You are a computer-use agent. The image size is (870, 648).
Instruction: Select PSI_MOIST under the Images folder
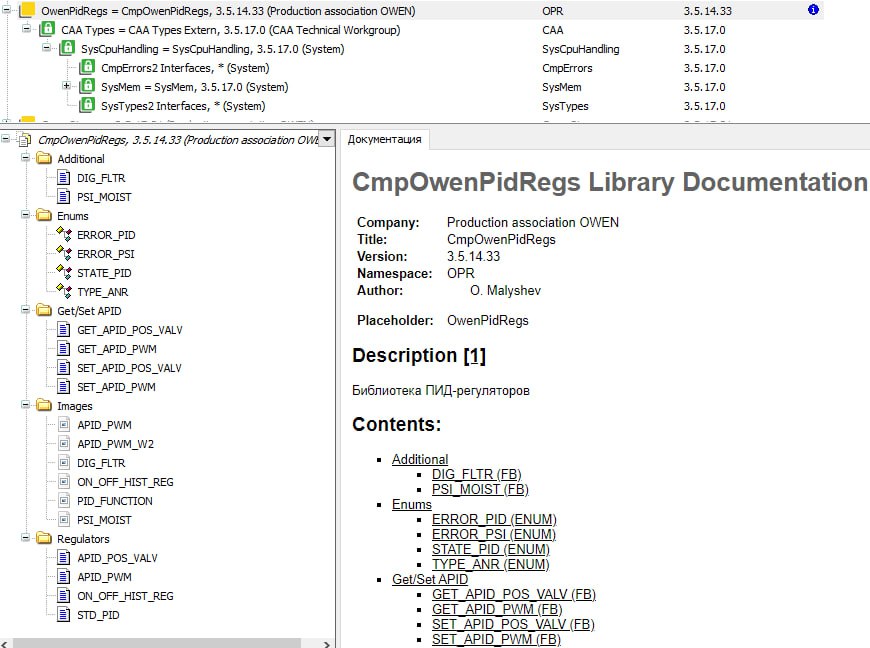pyautogui.click(x=104, y=520)
